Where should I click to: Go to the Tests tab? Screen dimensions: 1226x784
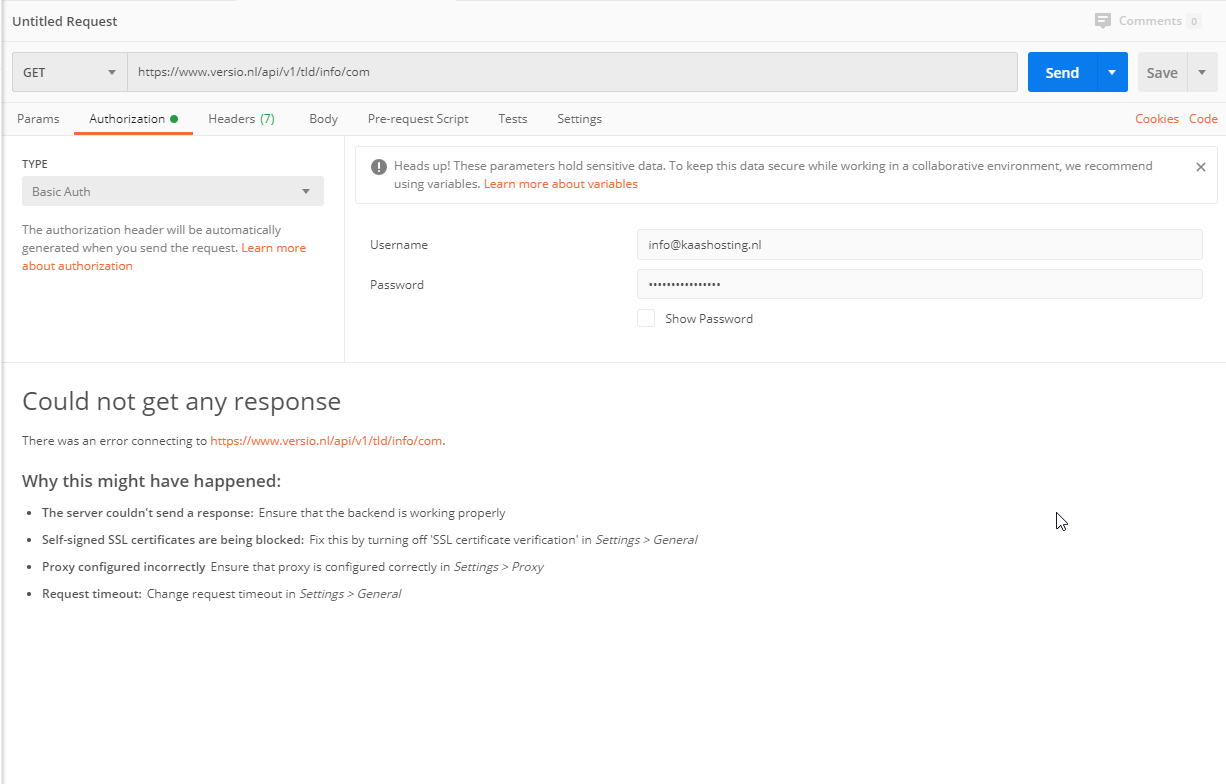(512, 119)
